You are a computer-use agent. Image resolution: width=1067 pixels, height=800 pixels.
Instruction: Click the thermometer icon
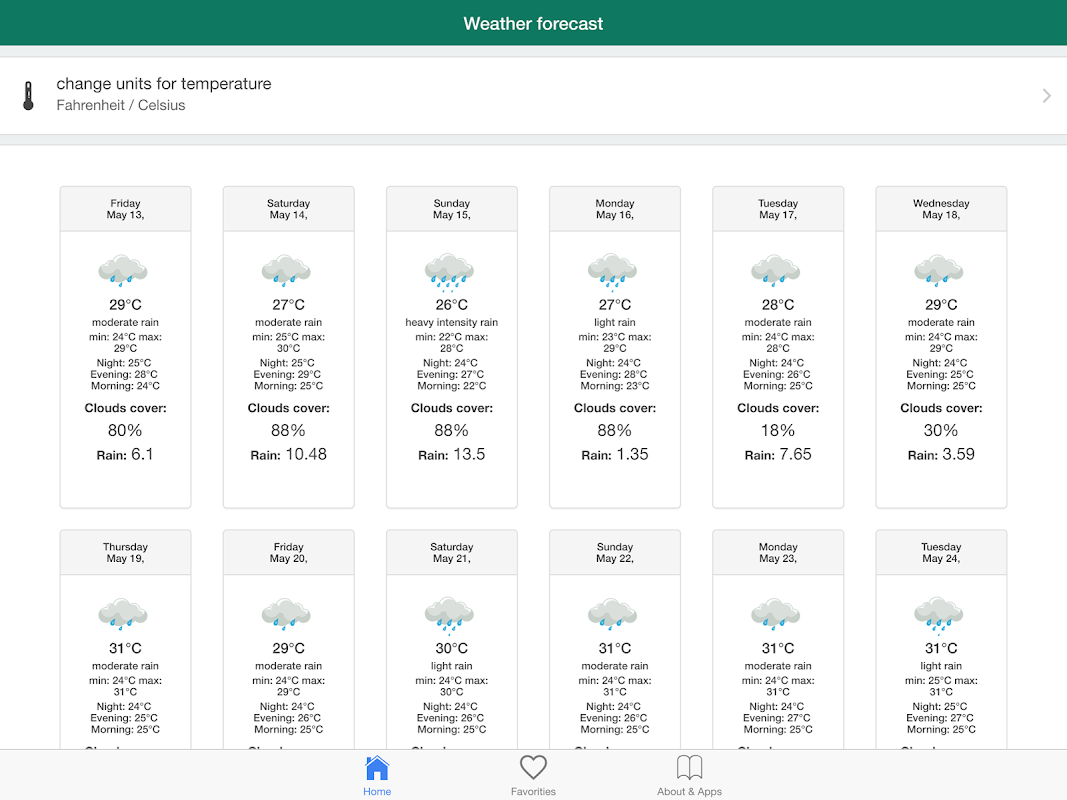(28, 95)
